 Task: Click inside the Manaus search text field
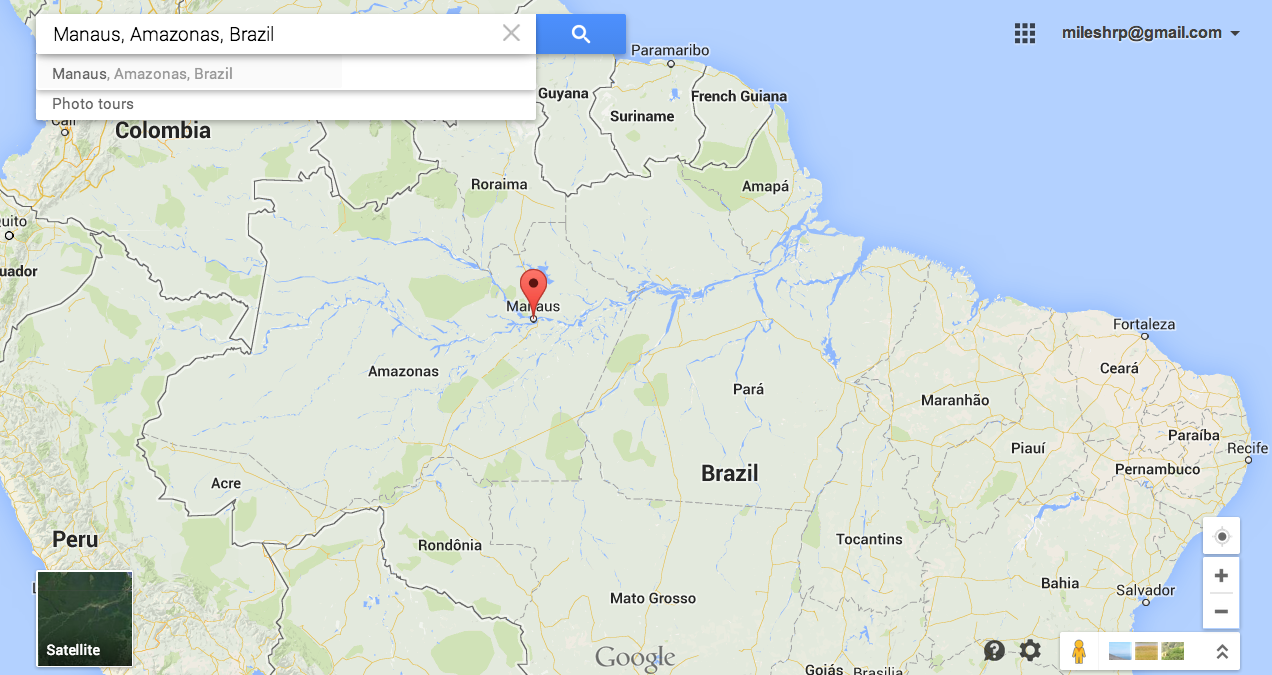(x=270, y=34)
